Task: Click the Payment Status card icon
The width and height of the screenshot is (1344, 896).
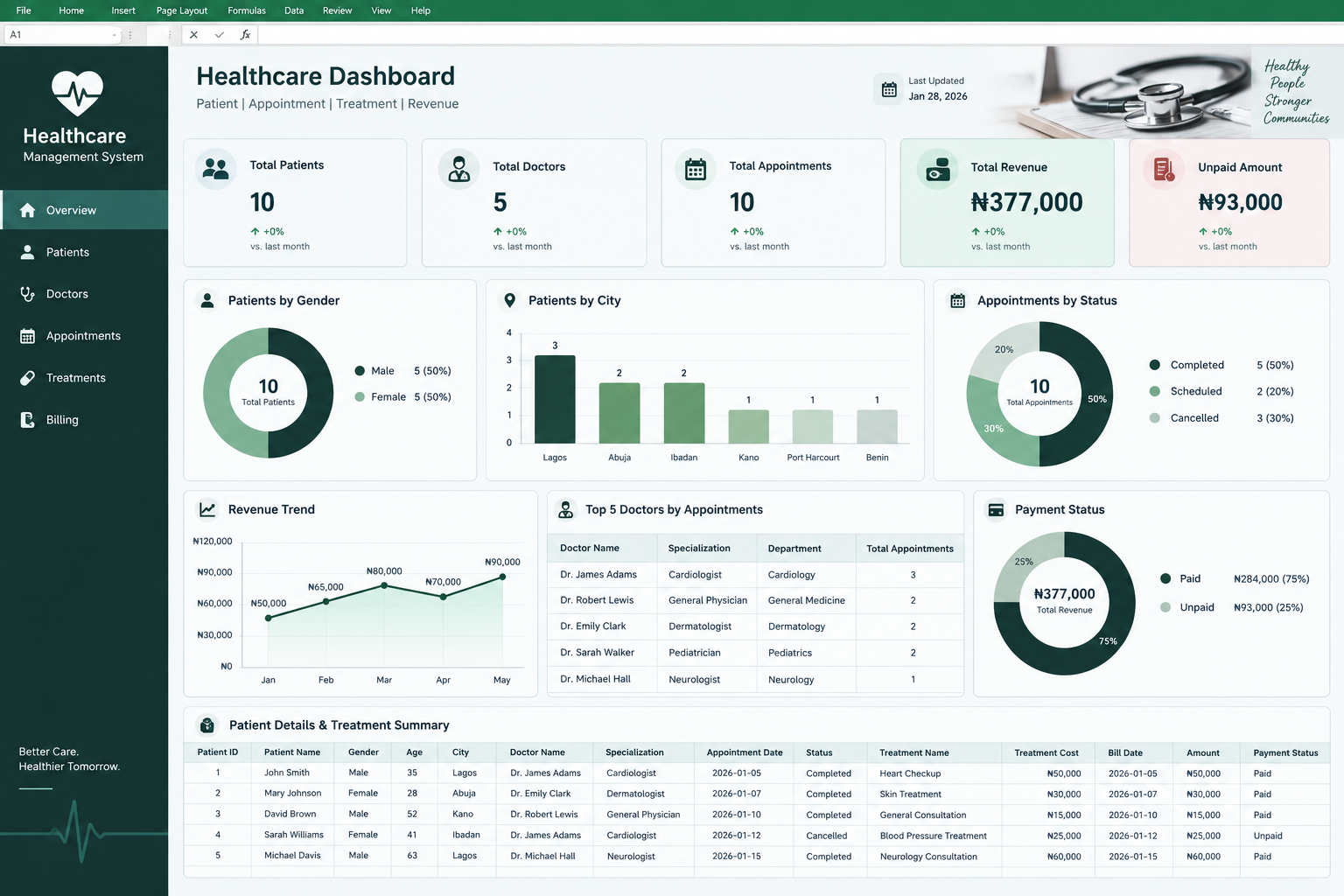Action: tap(996, 509)
